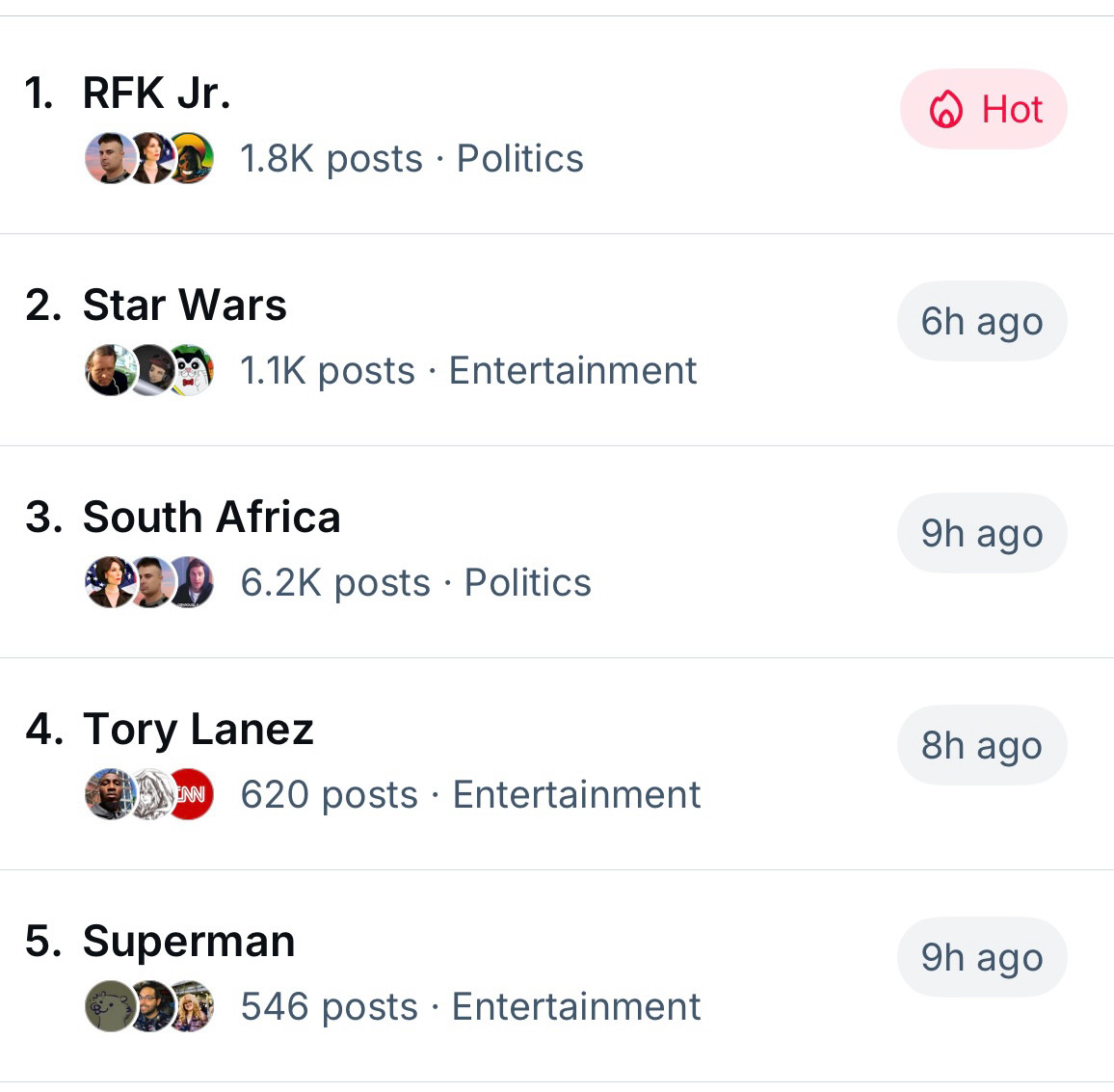Open the Star Wars trending topic
This screenshot has width=1114, height=1092.
coord(557,339)
